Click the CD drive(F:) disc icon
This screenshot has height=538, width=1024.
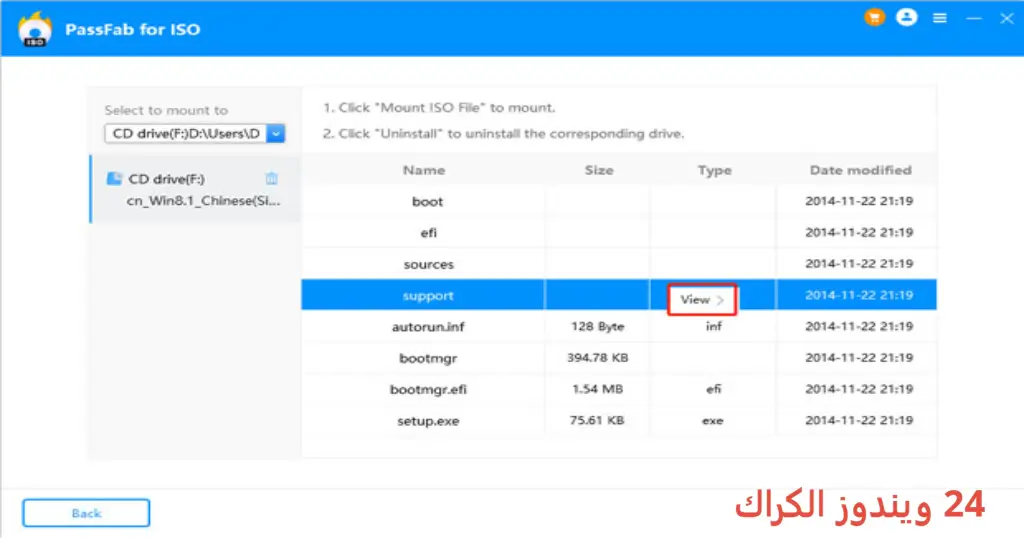tap(114, 178)
